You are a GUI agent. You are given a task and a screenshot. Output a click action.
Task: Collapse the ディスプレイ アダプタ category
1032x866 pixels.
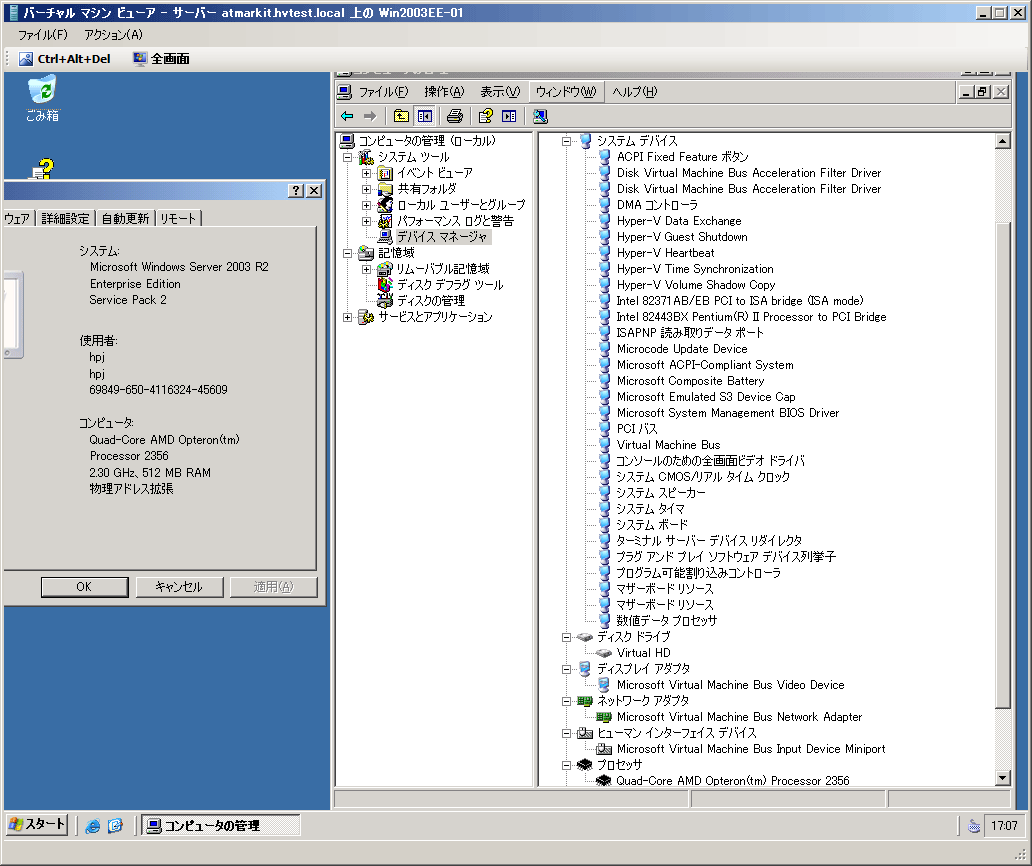[566, 669]
